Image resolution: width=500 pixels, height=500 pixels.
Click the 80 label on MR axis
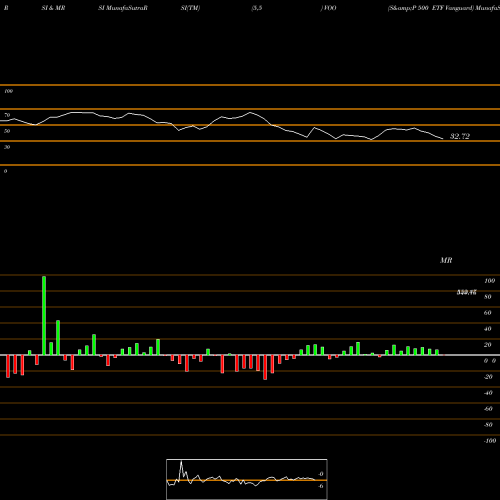tap(488, 297)
